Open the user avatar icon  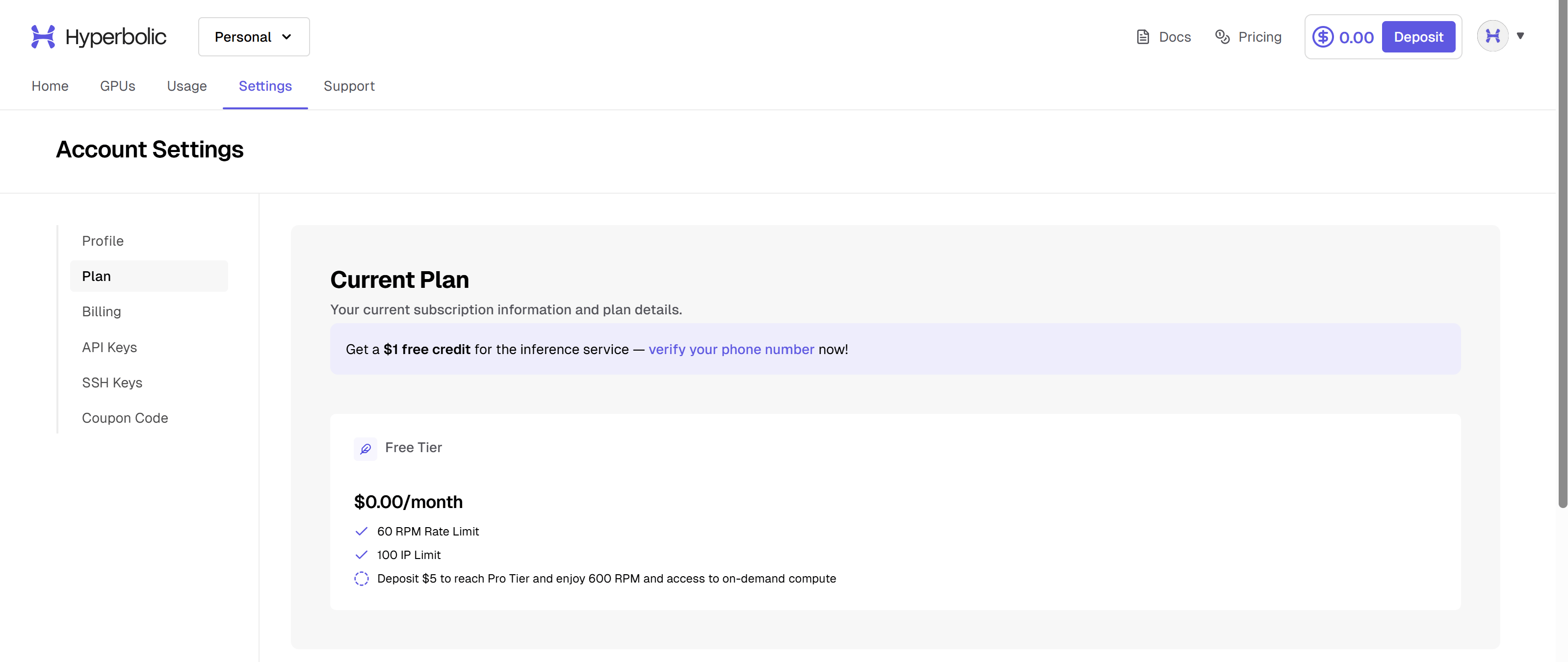click(x=1492, y=36)
